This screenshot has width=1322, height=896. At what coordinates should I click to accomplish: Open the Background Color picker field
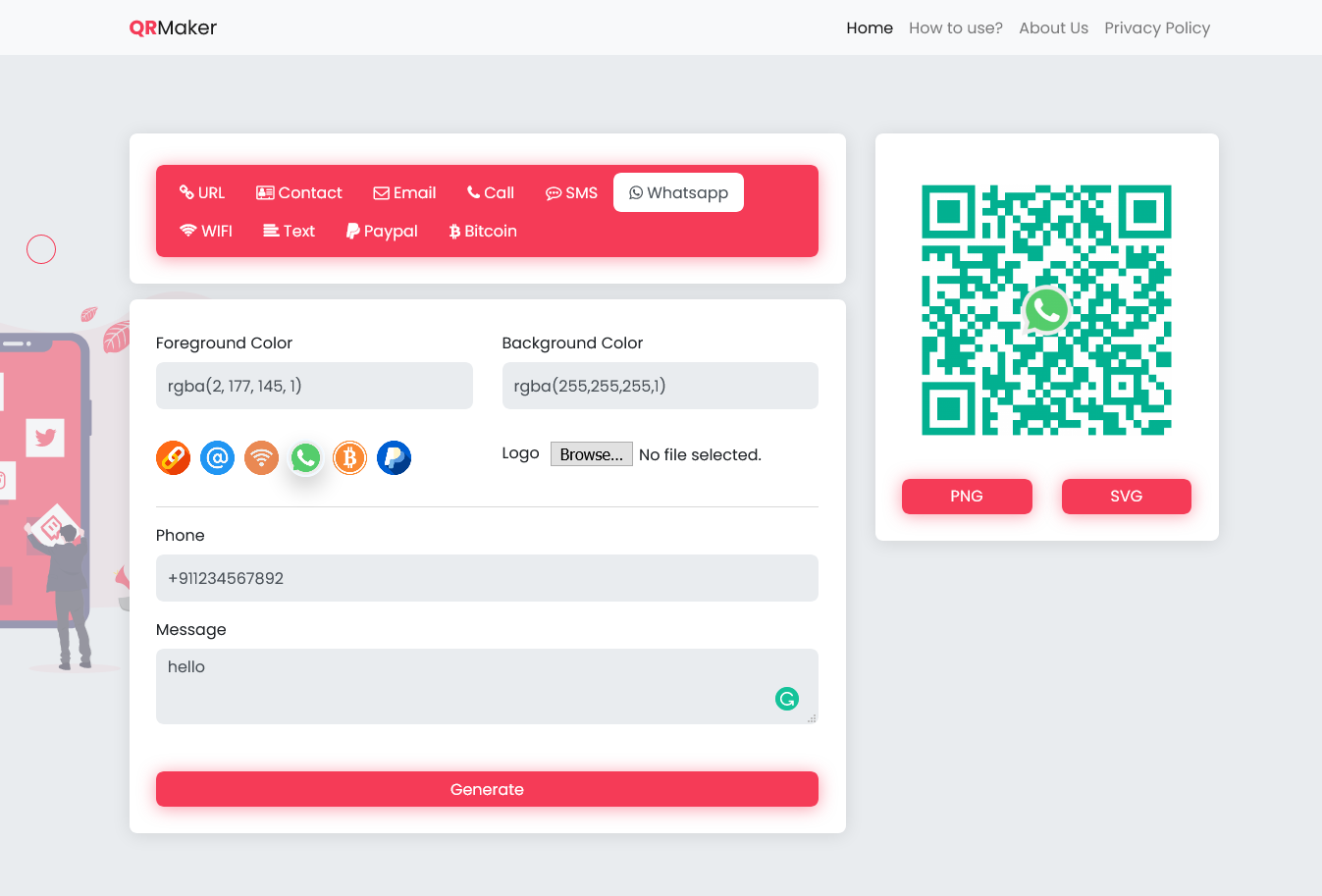(660, 386)
